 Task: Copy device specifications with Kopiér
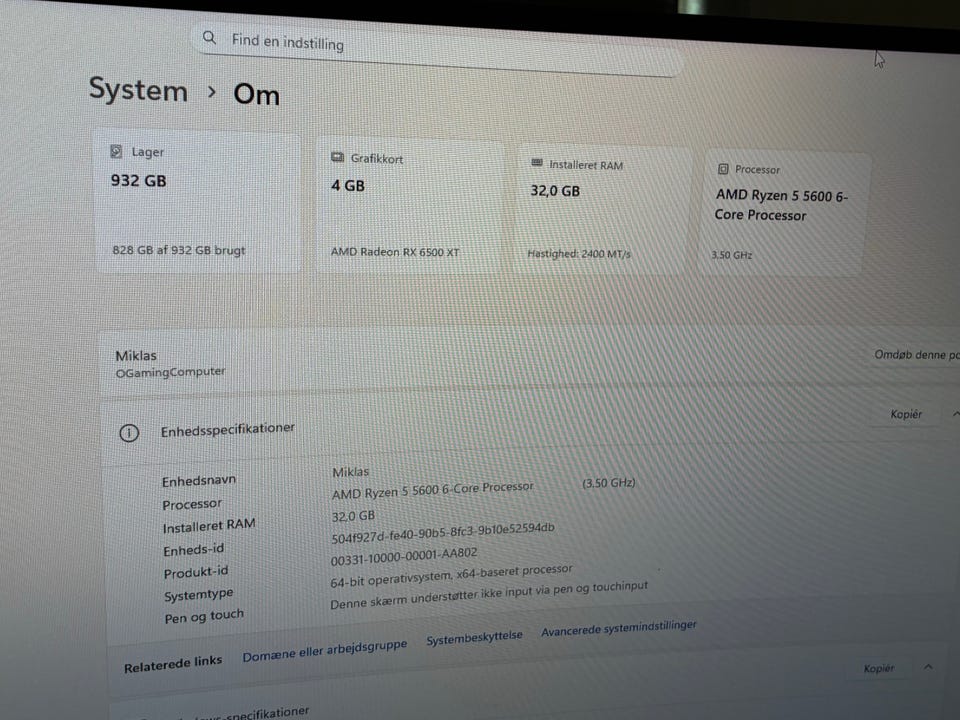pos(906,414)
